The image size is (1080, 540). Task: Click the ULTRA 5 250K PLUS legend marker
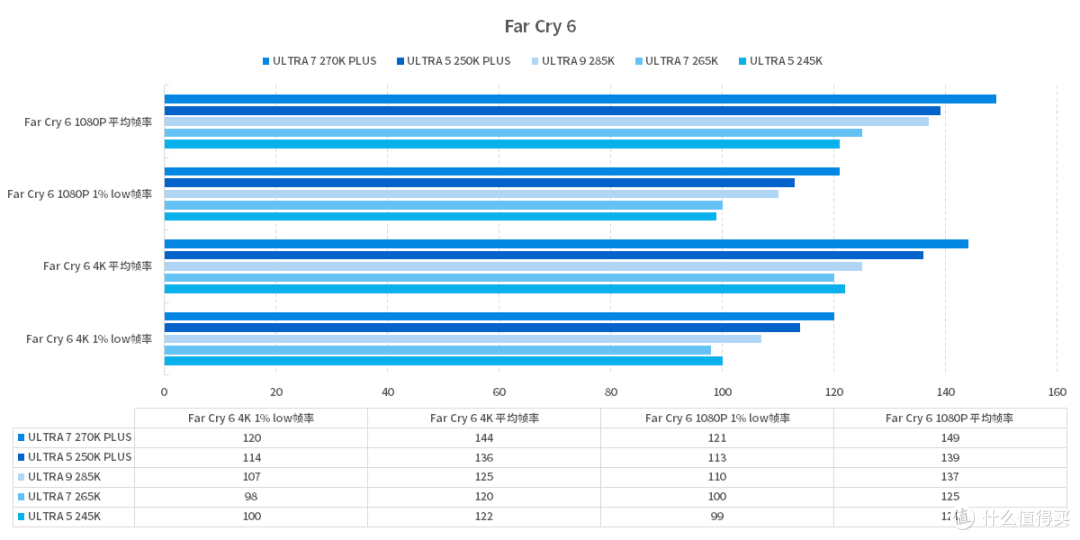[x=399, y=61]
